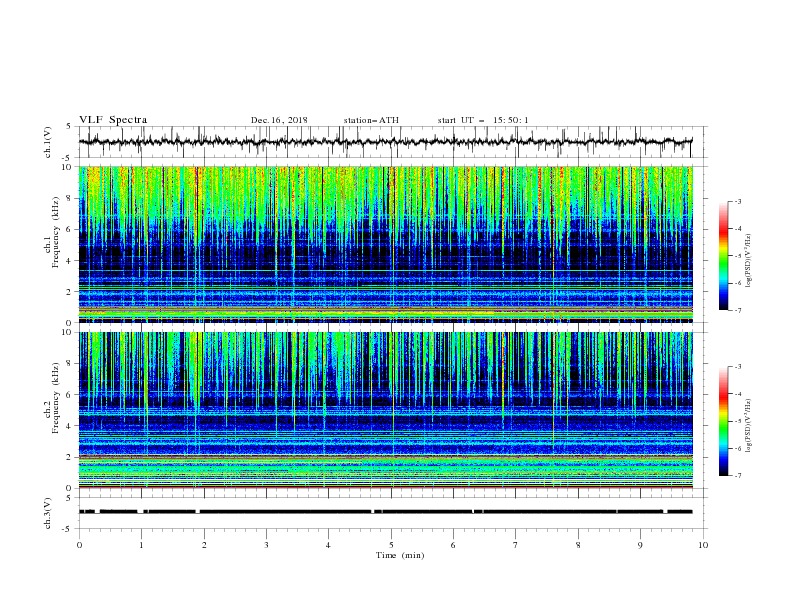
Task: Click the lower log(PSD) colorbar label
Action: click(x=749, y=426)
